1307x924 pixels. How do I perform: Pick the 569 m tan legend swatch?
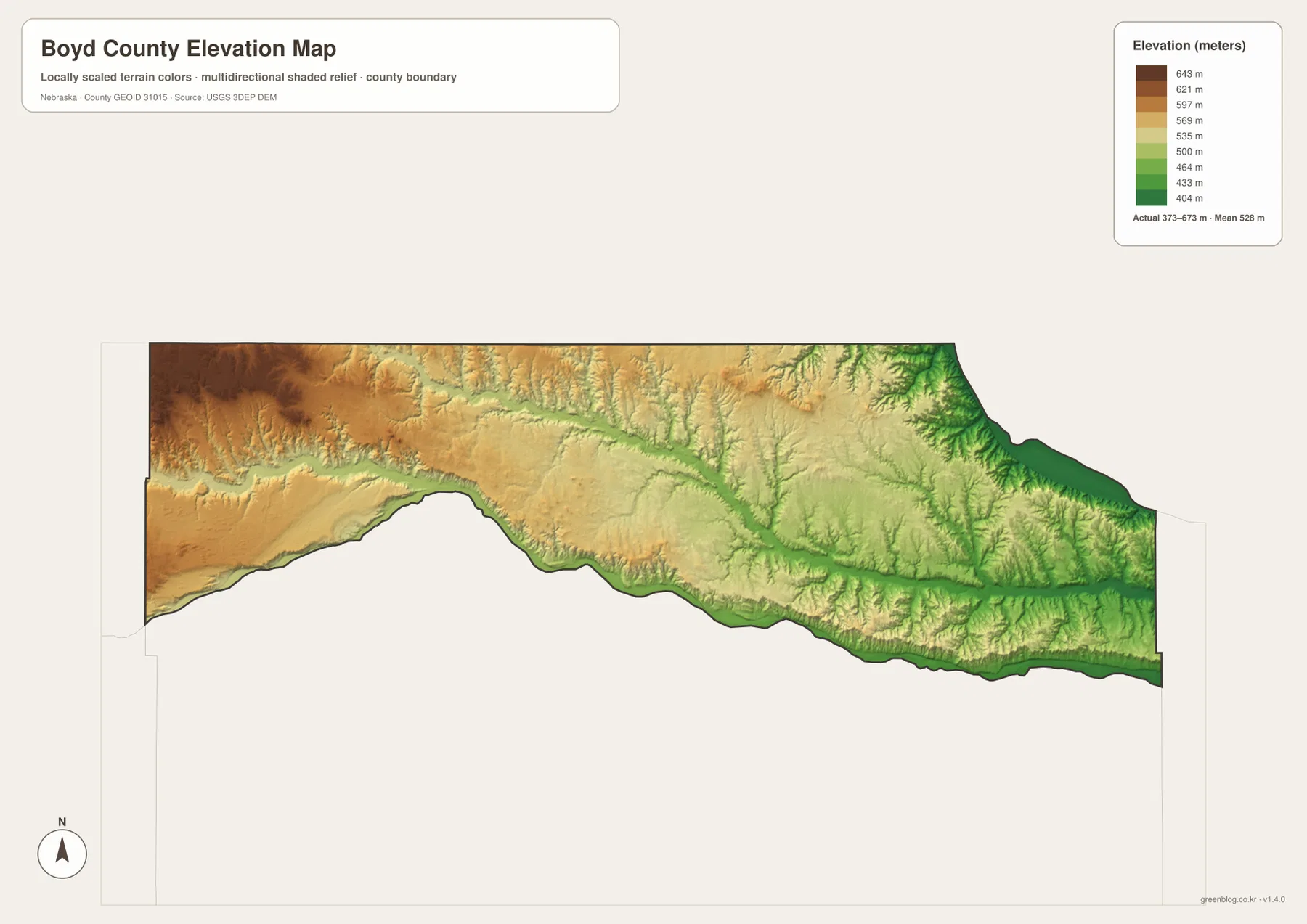1151,120
